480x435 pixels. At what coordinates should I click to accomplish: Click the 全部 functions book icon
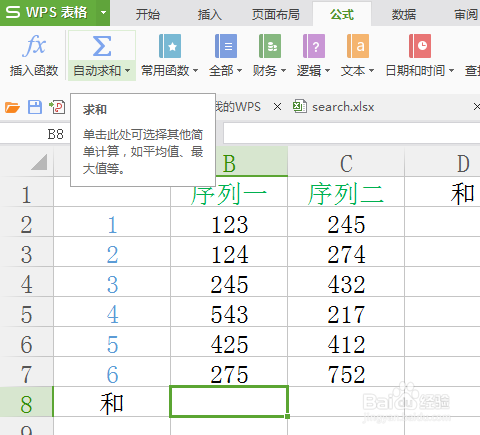[x=226, y=46]
